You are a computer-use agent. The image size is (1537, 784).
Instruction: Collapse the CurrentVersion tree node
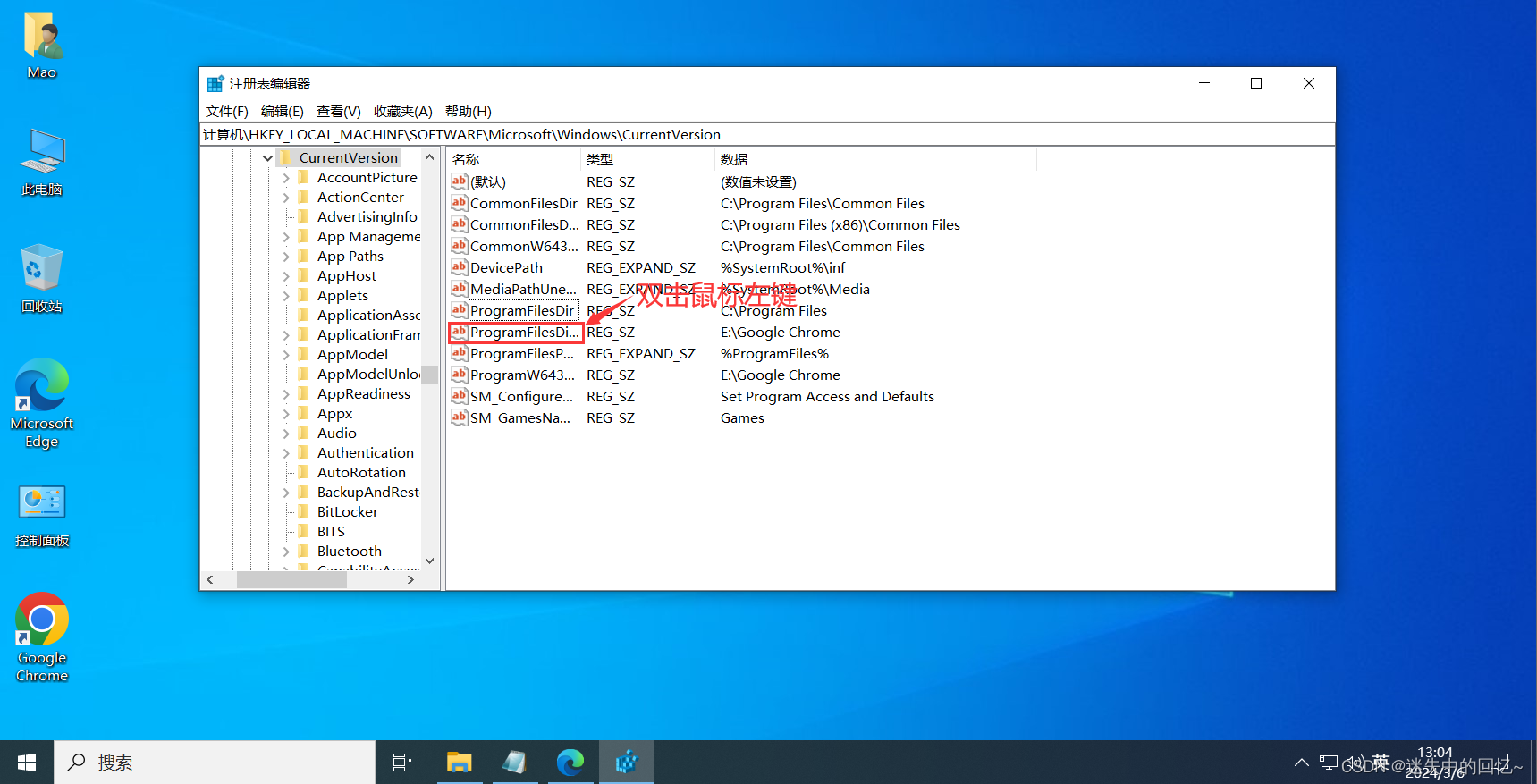point(267,158)
